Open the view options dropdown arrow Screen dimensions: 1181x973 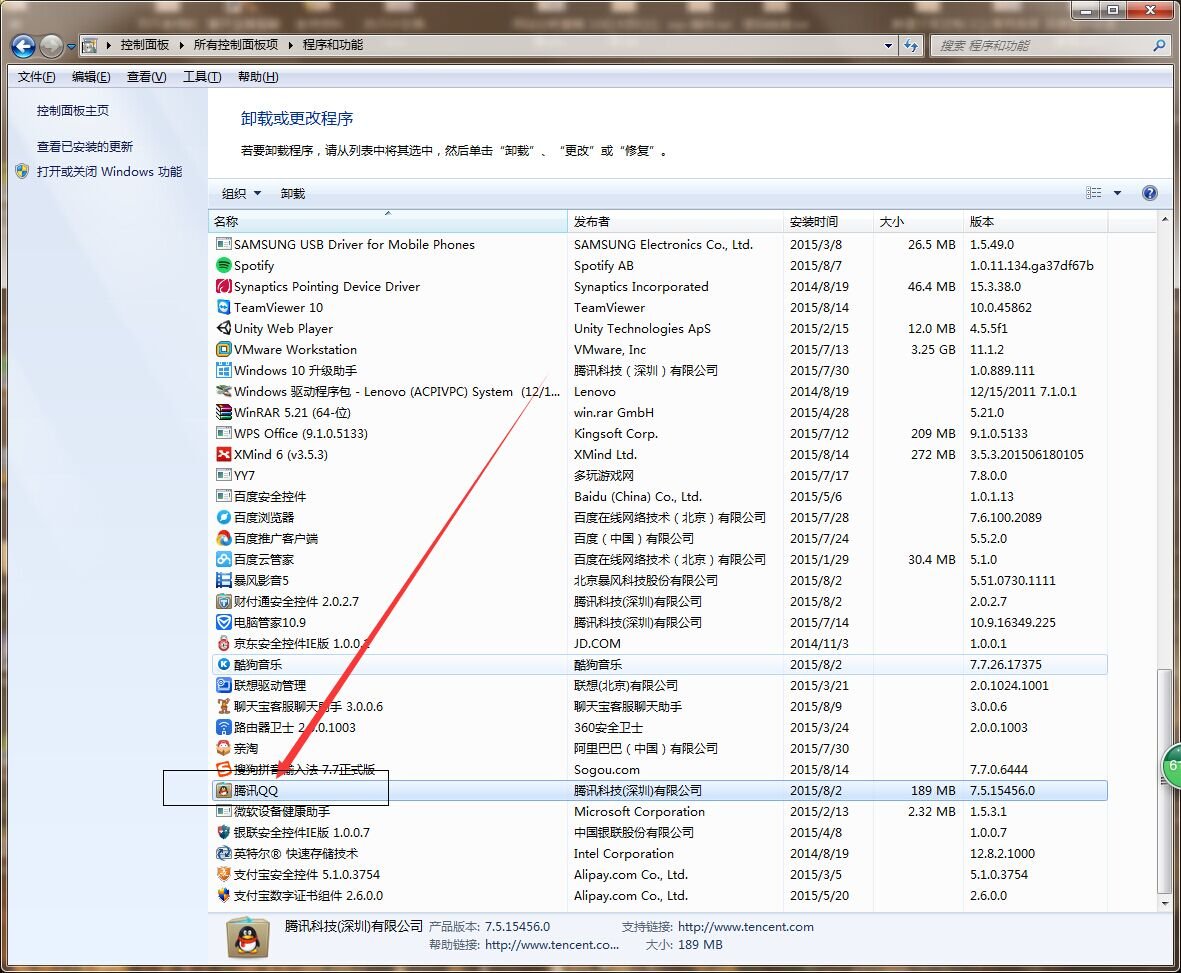[1117, 193]
